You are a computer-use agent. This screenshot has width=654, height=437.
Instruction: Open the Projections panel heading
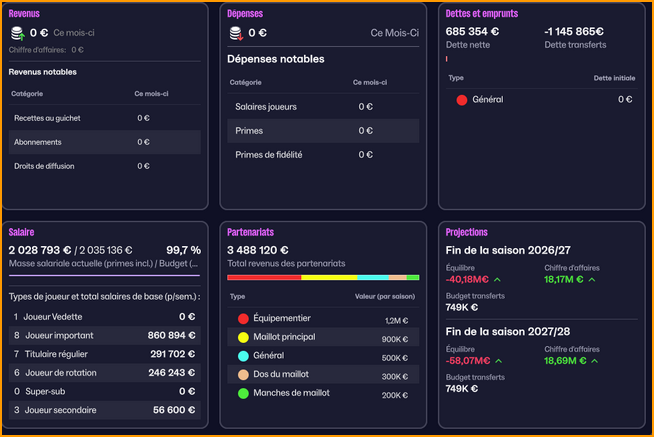[x=467, y=231]
